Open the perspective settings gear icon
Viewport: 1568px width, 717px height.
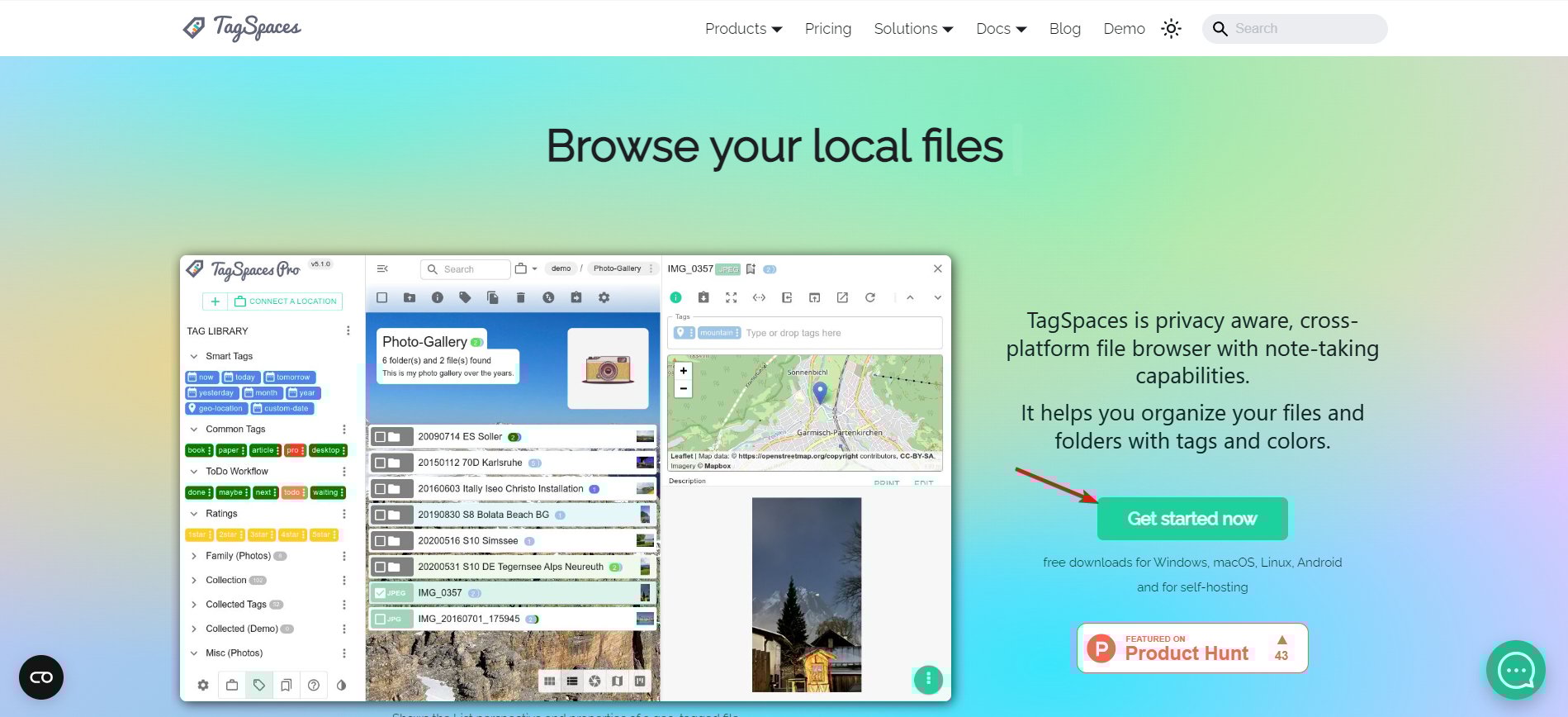point(604,297)
